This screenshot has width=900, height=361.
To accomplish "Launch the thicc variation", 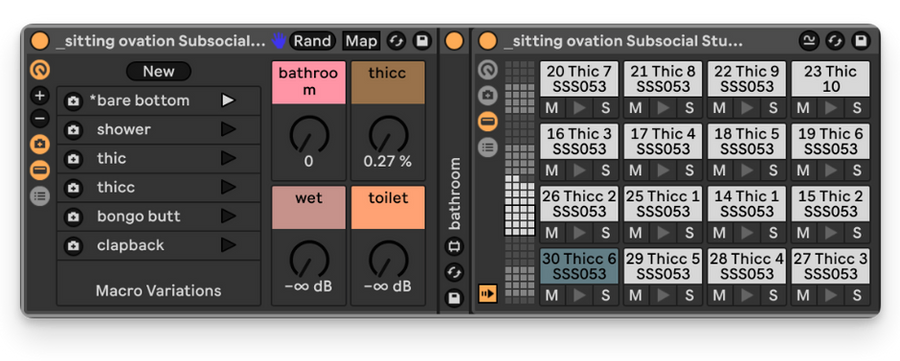I will 228,187.
